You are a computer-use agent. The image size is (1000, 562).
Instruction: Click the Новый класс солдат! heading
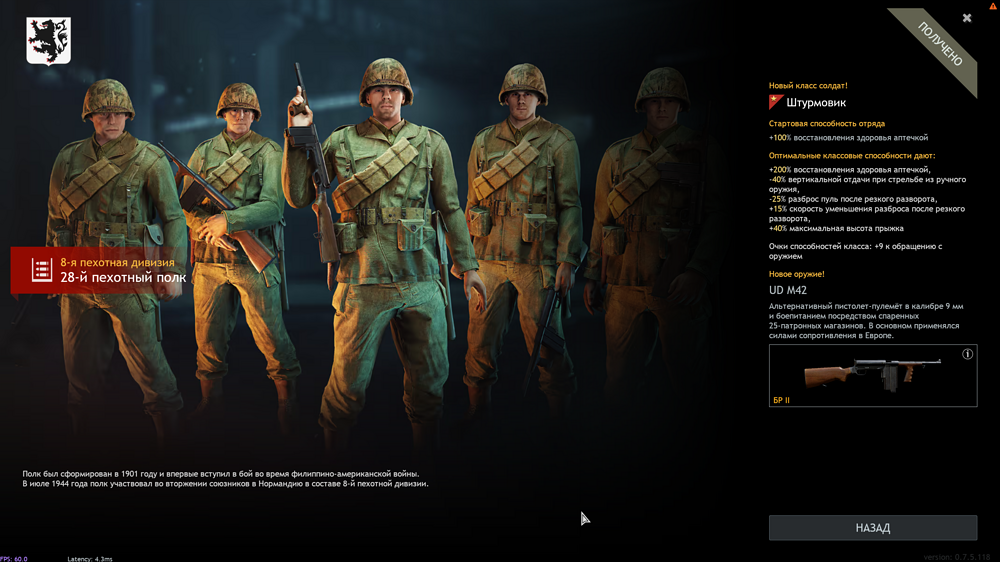(x=808, y=85)
